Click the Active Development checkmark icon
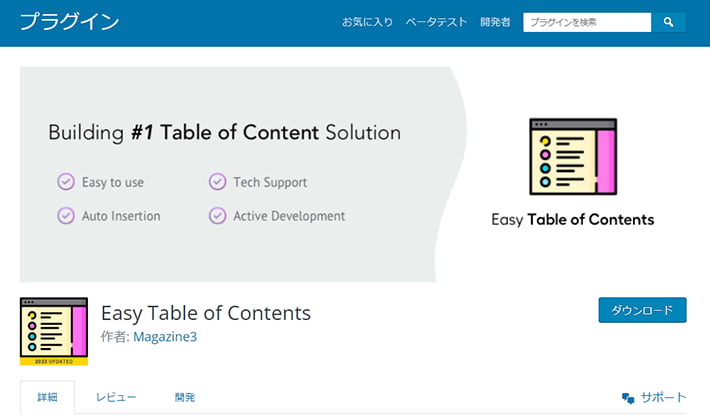This screenshot has width=710, height=420. 217,215
